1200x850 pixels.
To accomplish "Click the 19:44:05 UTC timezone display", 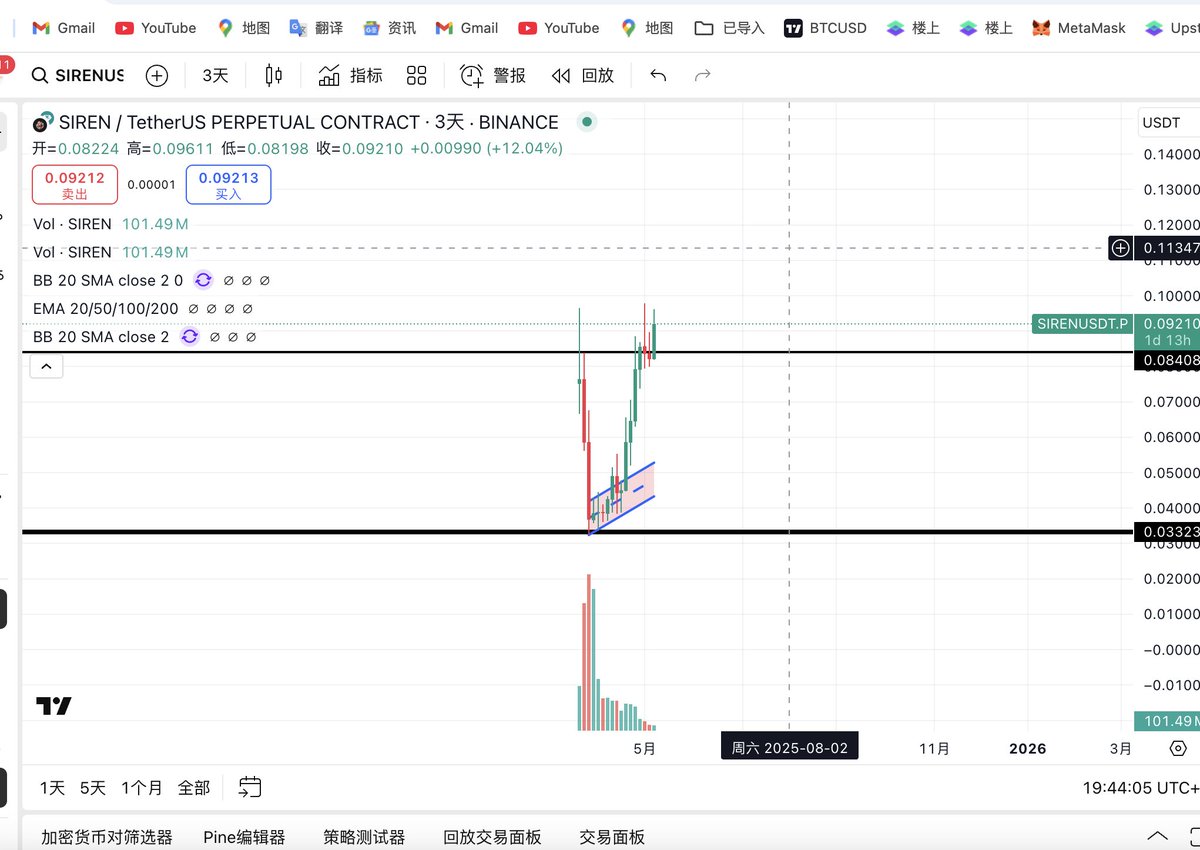I will pyautogui.click(x=1140, y=788).
